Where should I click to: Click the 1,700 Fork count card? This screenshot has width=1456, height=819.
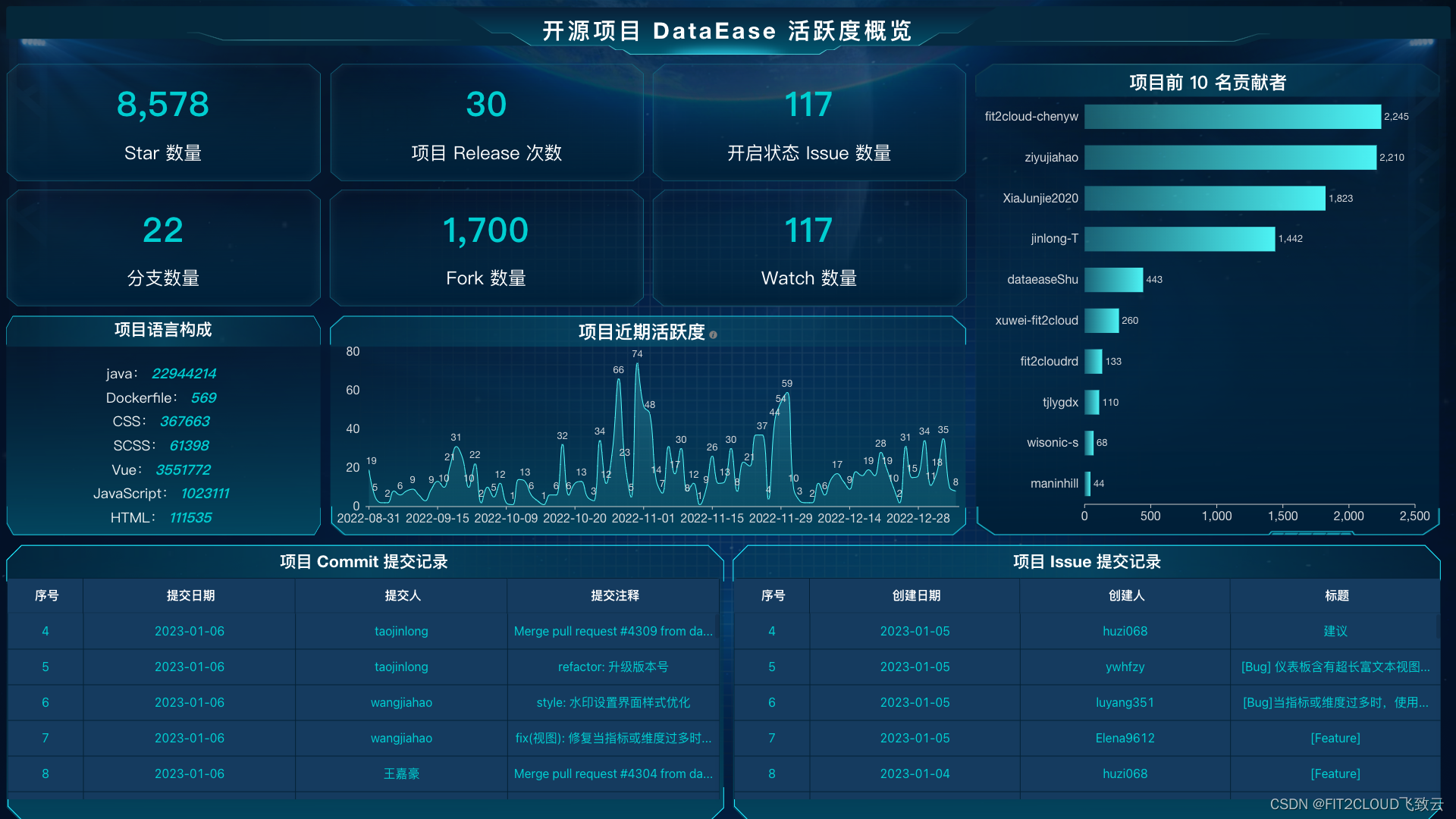(486, 249)
